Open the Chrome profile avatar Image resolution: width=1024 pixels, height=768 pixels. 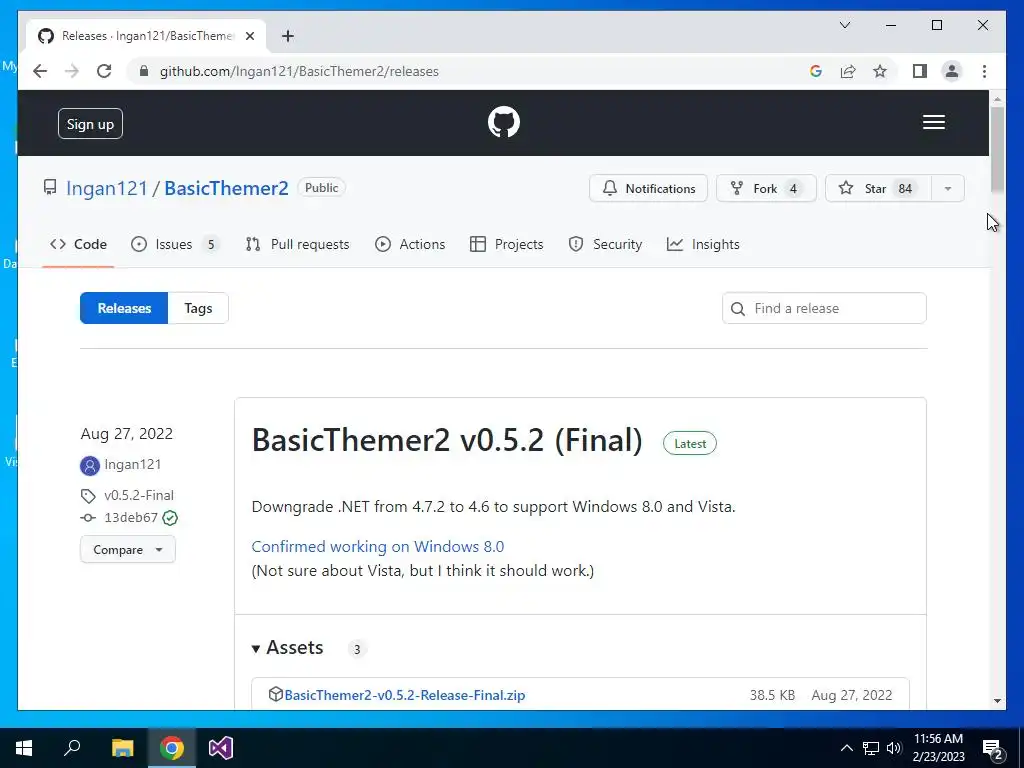[952, 71]
